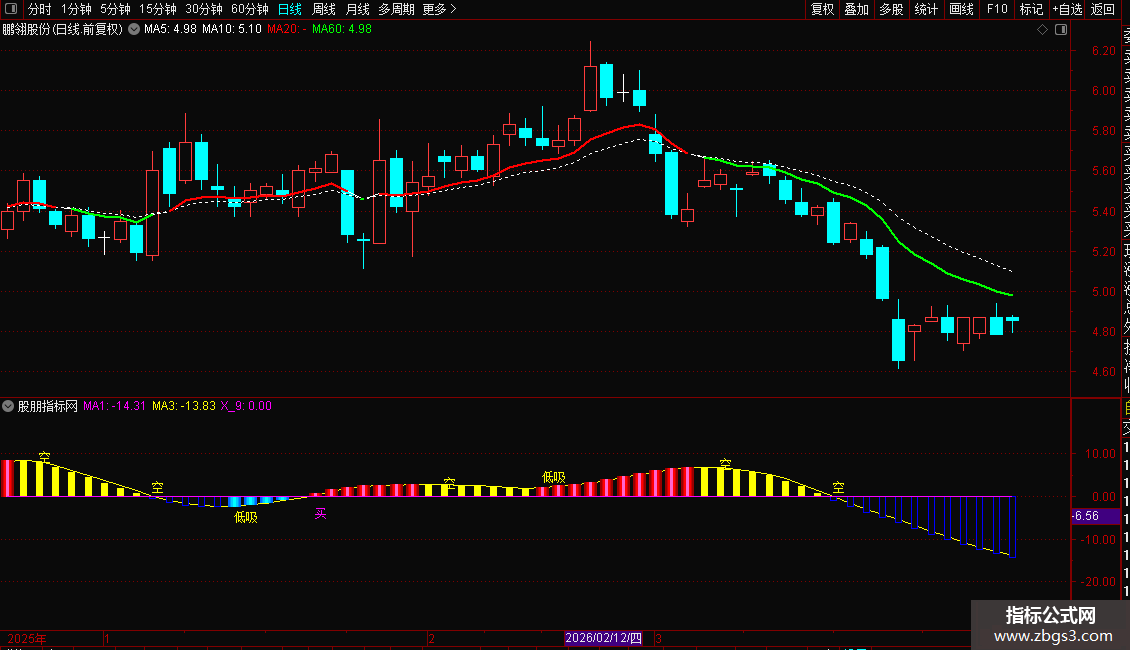This screenshot has height=650, width=1130.
Task: Click the 5.00 price axis label
Action: click(1103, 292)
